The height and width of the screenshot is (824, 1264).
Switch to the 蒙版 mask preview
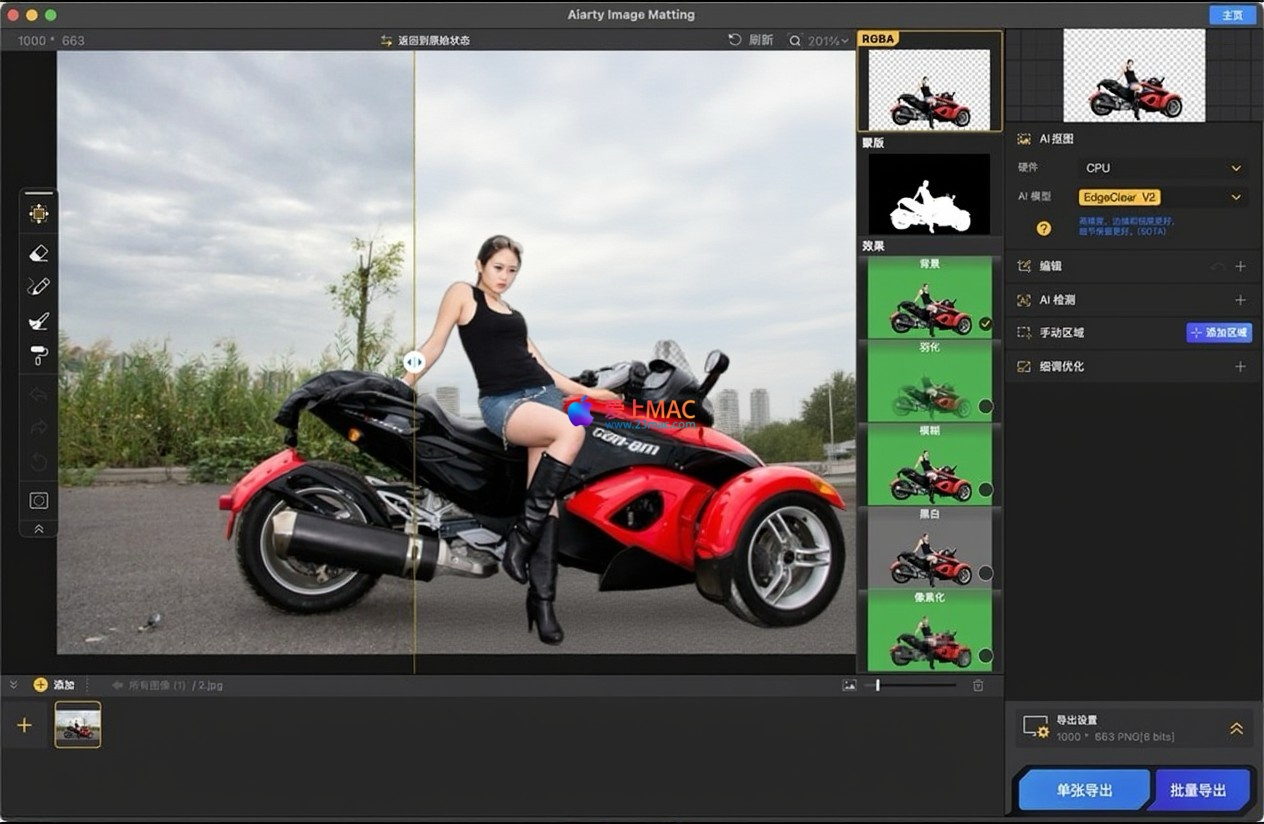tap(929, 194)
